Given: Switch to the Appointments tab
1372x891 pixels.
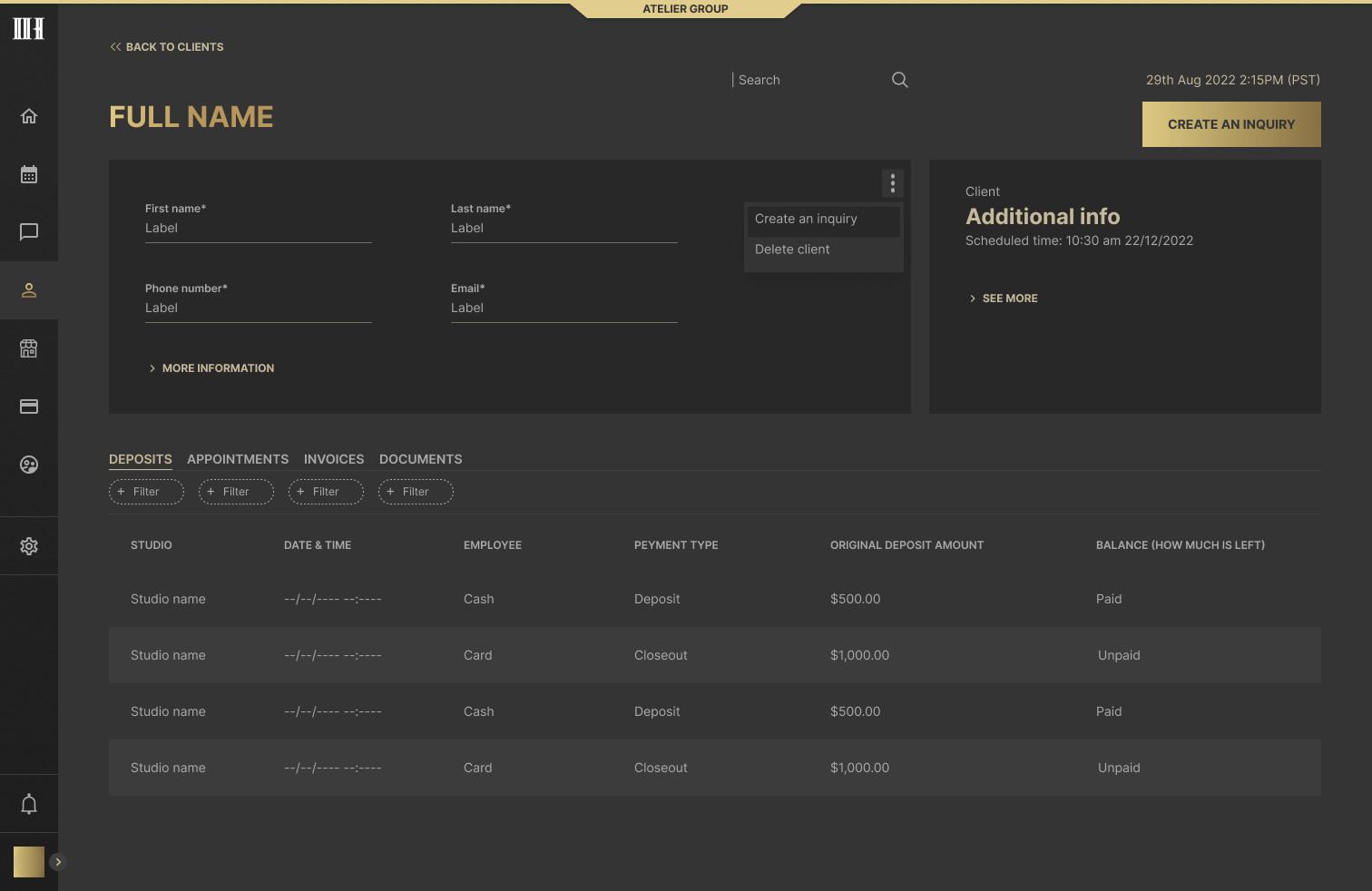Looking at the screenshot, I should (238, 459).
